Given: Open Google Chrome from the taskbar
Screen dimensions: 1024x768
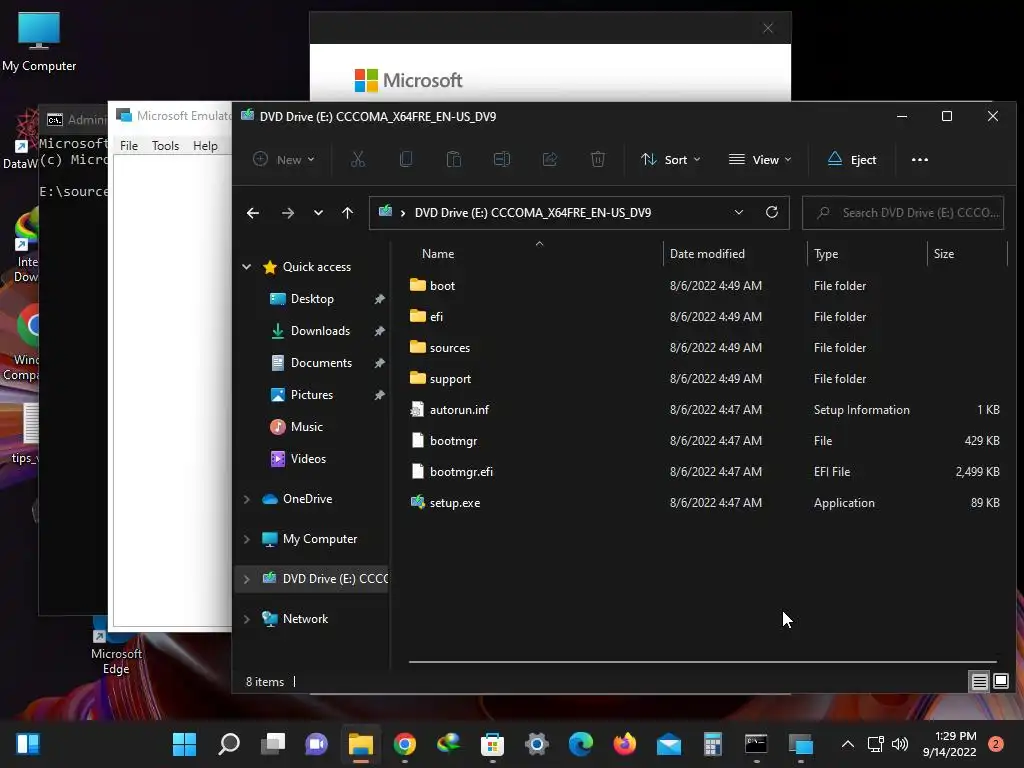Looking at the screenshot, I should (405, 744).
